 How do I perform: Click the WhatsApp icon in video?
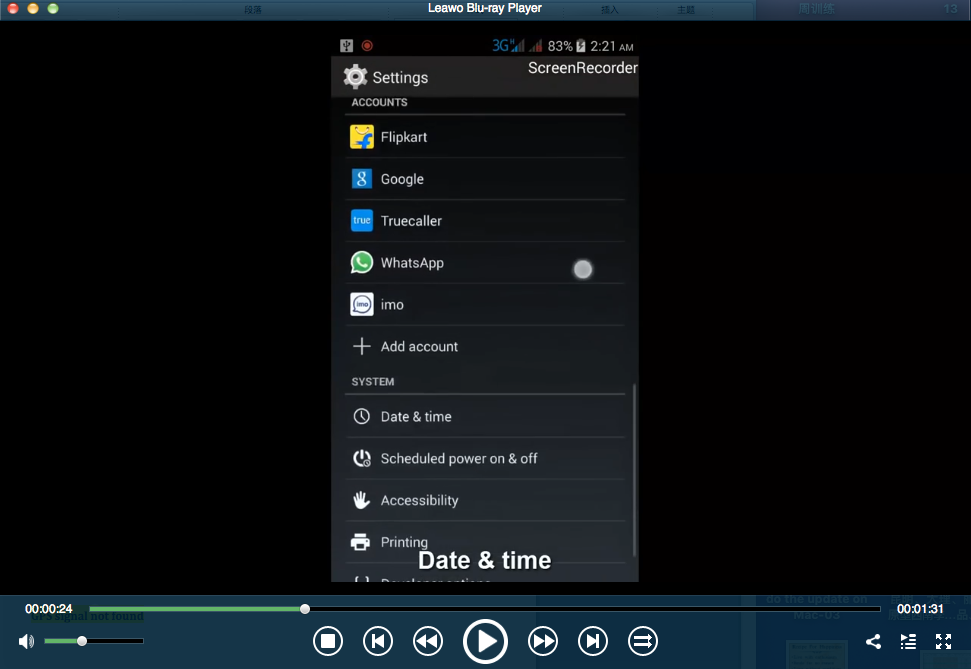[x=362, y=263]
